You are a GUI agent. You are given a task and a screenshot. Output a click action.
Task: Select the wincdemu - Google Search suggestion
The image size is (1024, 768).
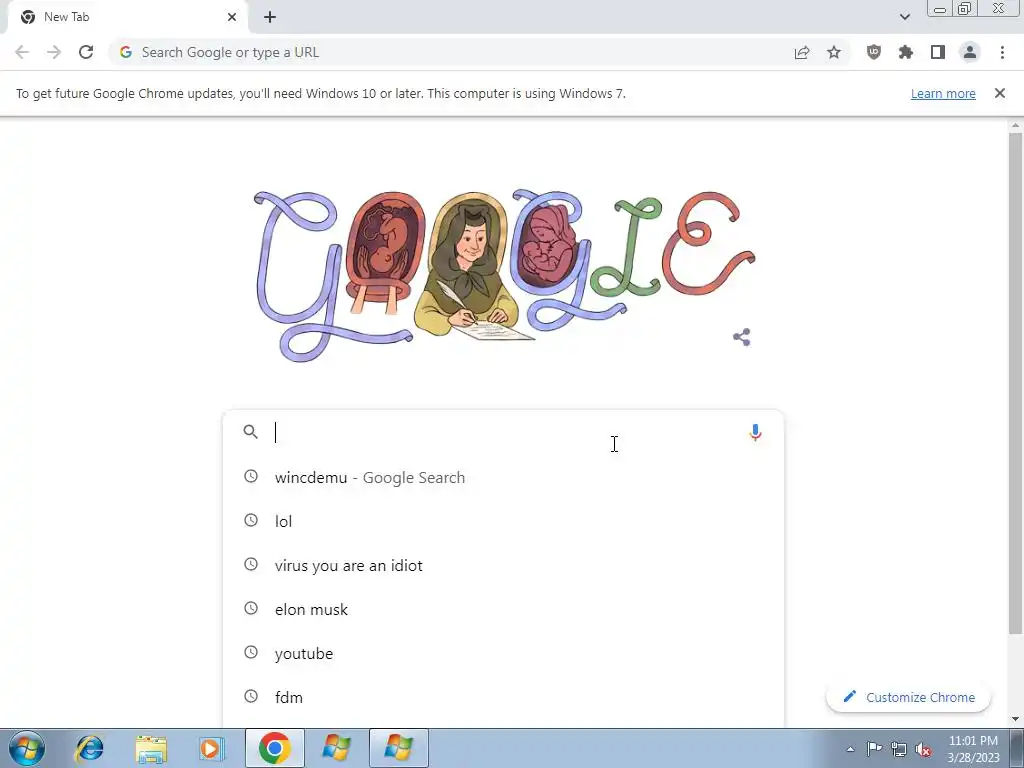[x=503, y=477]
